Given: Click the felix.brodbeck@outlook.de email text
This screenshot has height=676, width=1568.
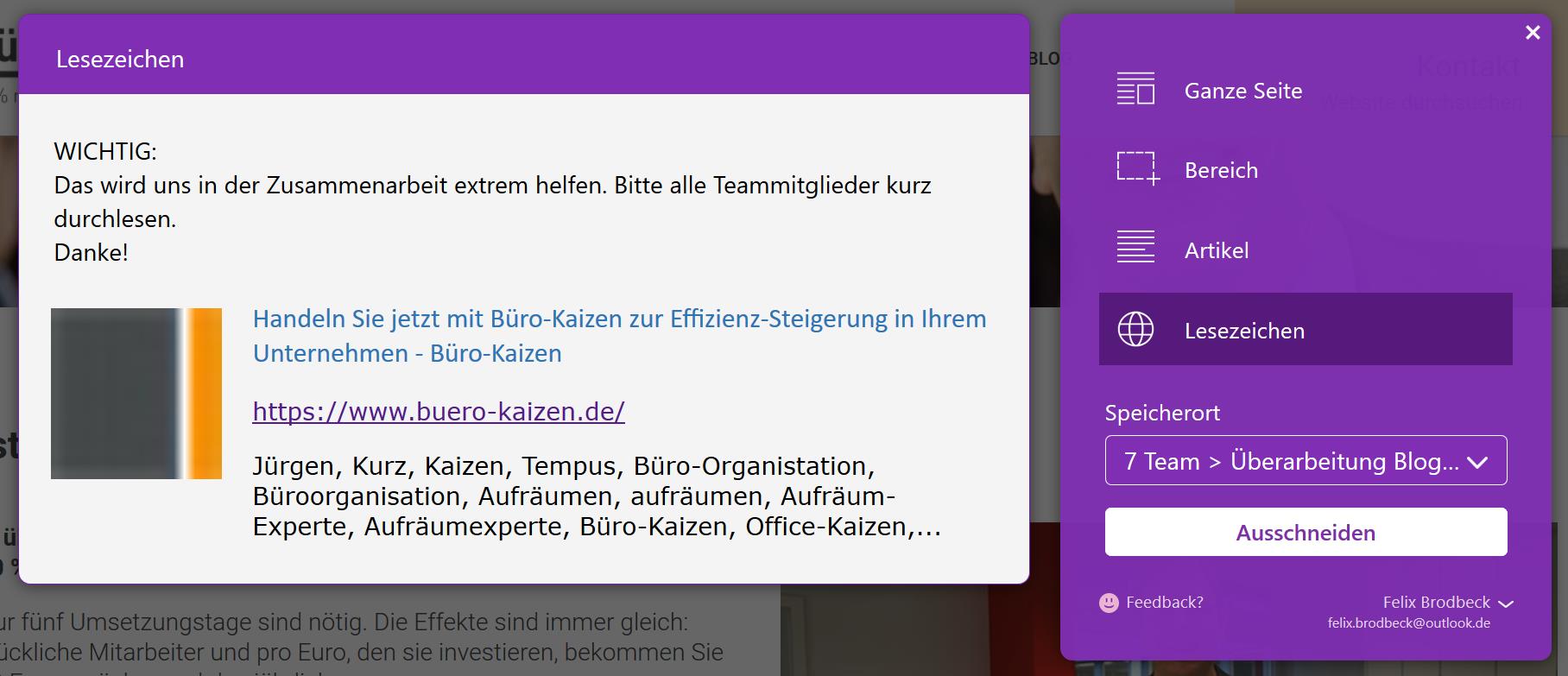Looking at the screenshot, I should 1409,623.
